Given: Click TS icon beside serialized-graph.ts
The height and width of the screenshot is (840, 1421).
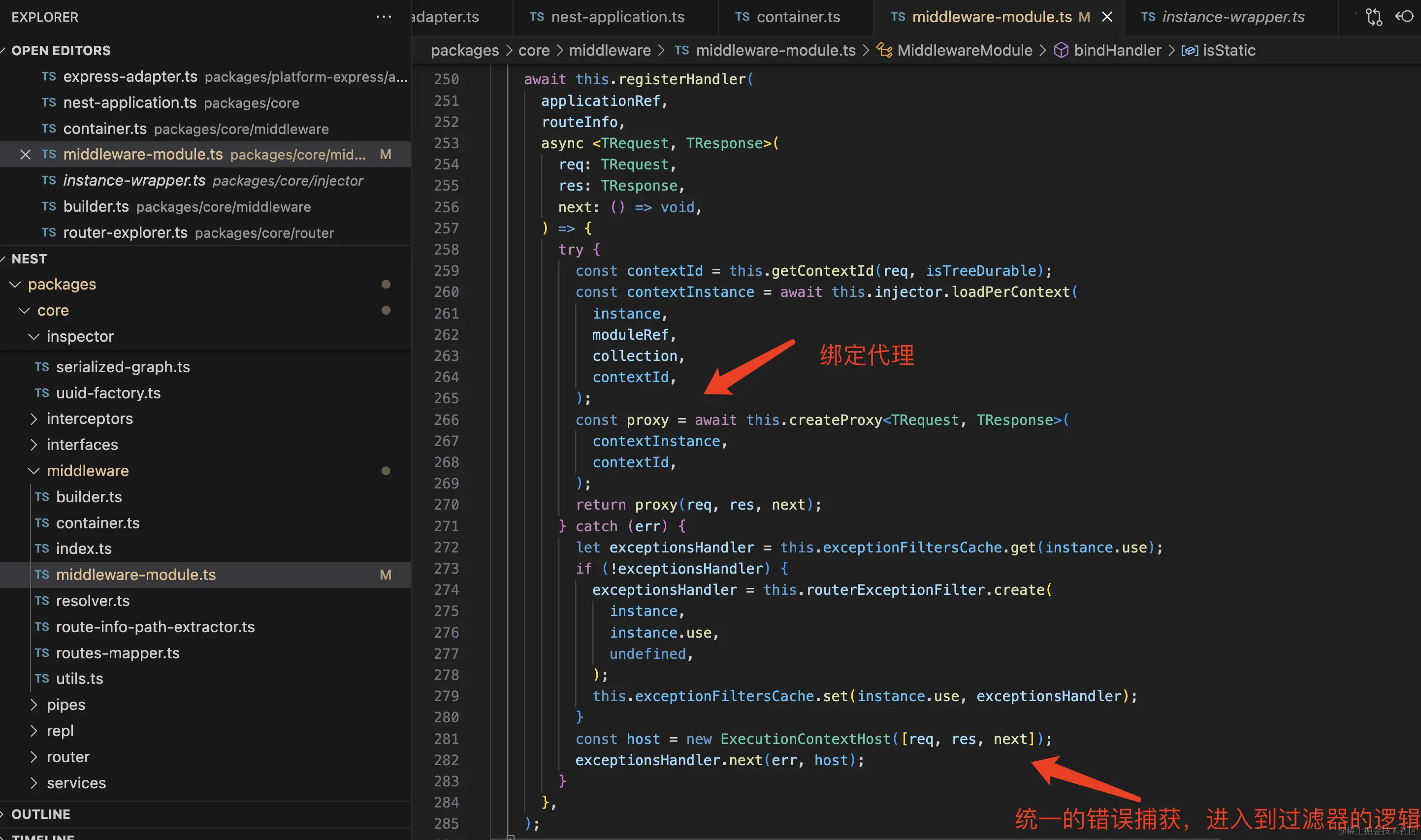Looking at the screenshot, I should click(42, 367).
